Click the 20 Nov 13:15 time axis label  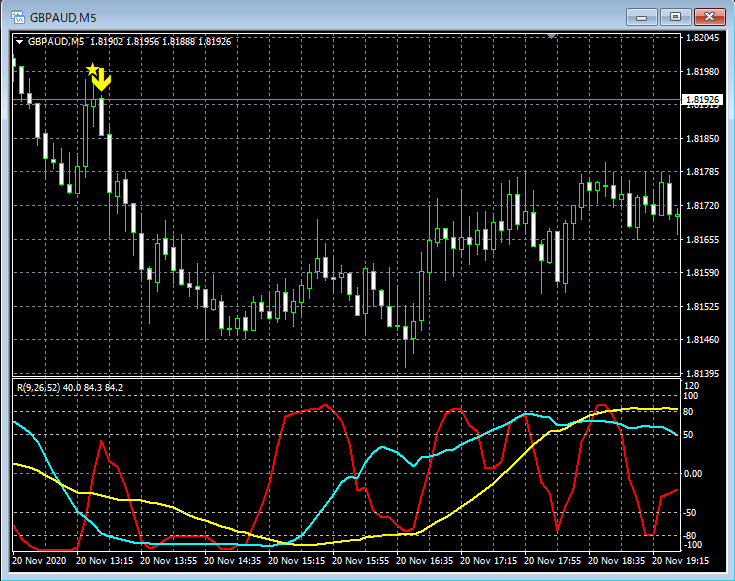[105, 562]
